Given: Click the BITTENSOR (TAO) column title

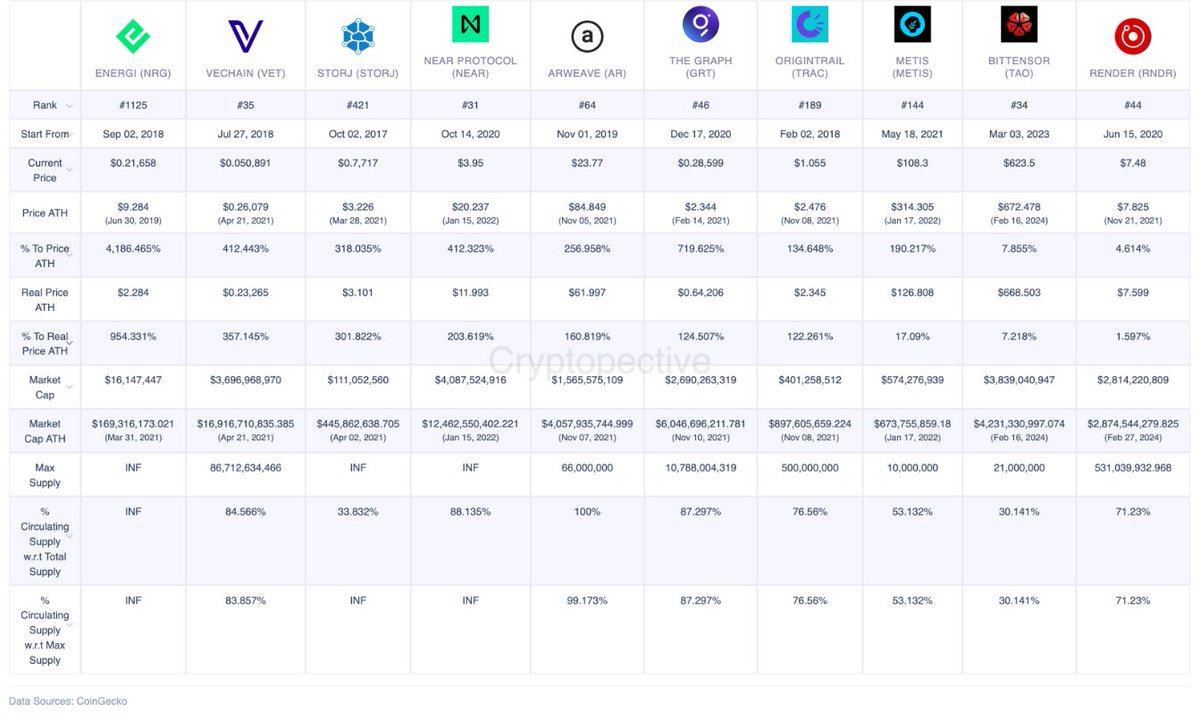Looking at the screenshot, I should [1019, 67].
